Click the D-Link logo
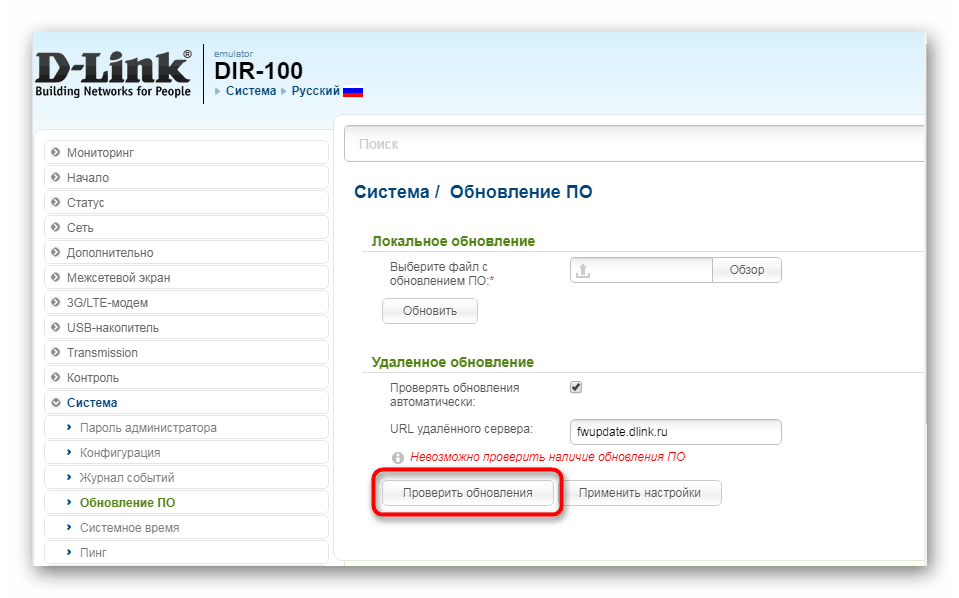959x598 pixels. tap(113, 74)
